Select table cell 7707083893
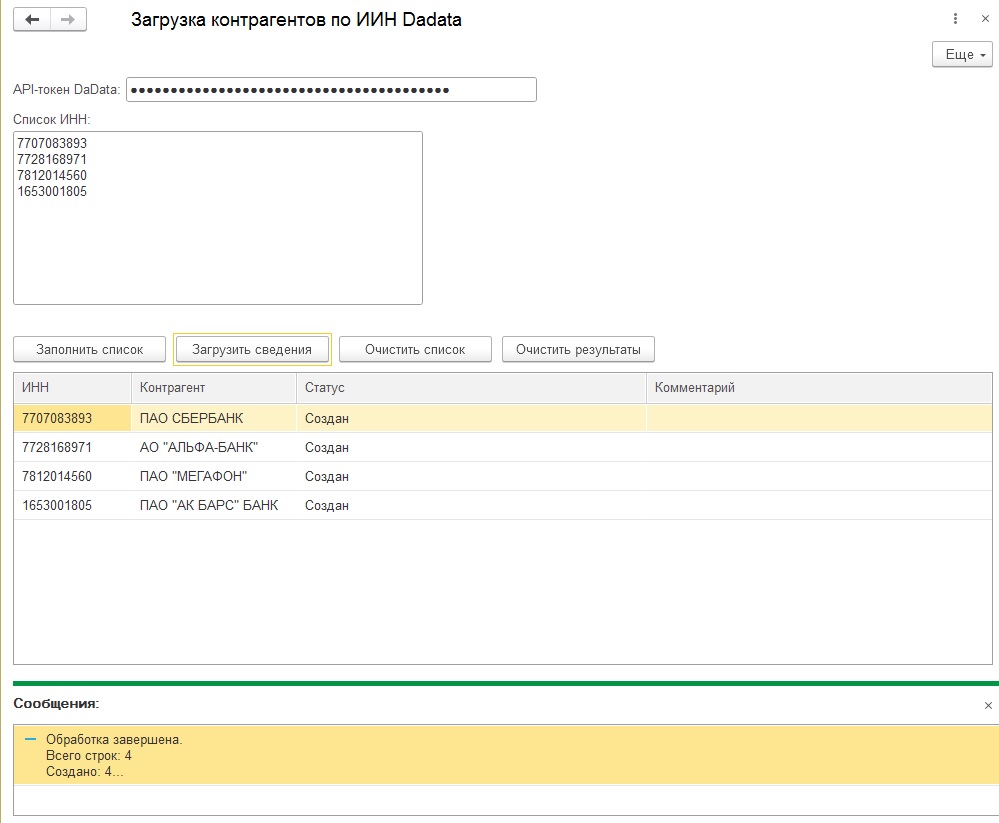This screenshot has width=999, height=823. click(73, 419)
